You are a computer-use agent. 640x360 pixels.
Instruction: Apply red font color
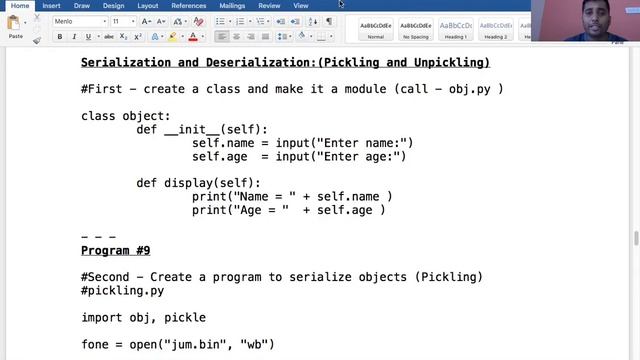pyautogui.click(x=193, y=37)
